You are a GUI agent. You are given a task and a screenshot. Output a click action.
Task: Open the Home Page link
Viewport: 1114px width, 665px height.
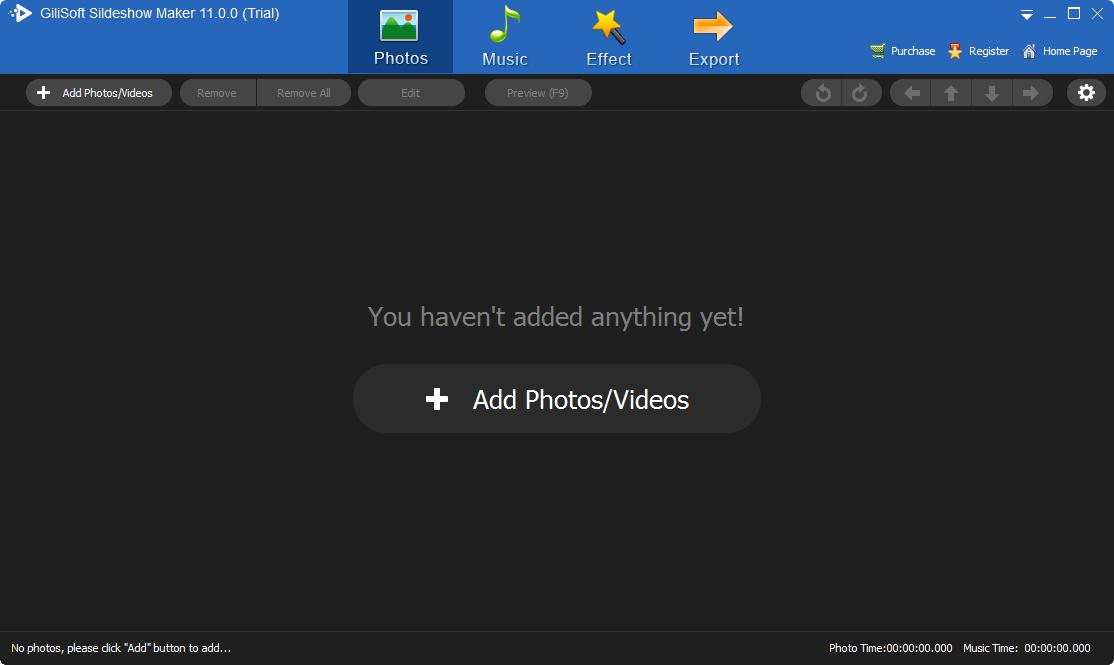point(1059,51)
